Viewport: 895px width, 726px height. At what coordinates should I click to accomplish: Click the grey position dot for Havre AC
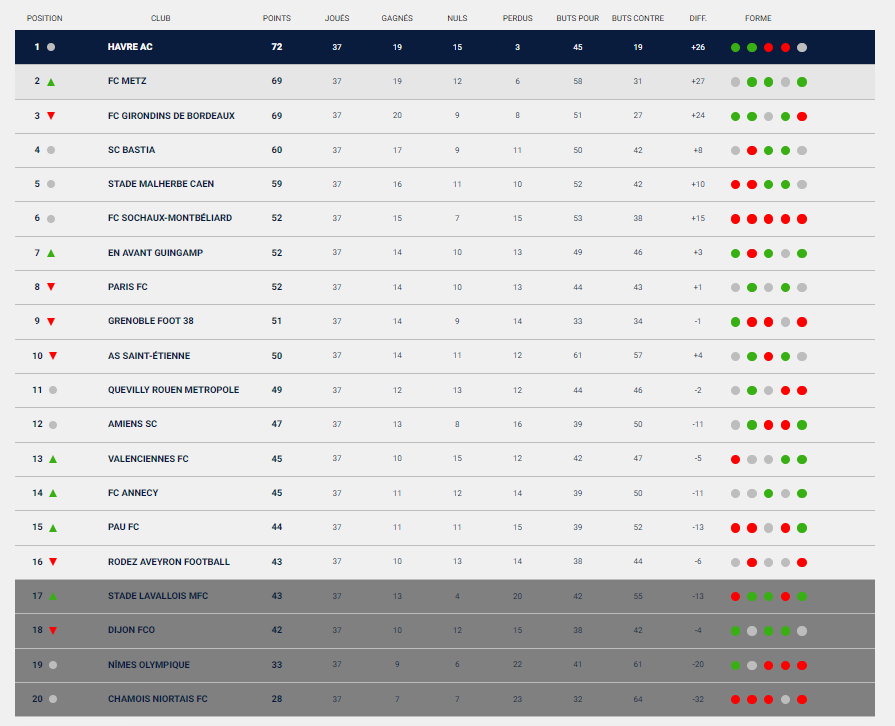point(51,47)
